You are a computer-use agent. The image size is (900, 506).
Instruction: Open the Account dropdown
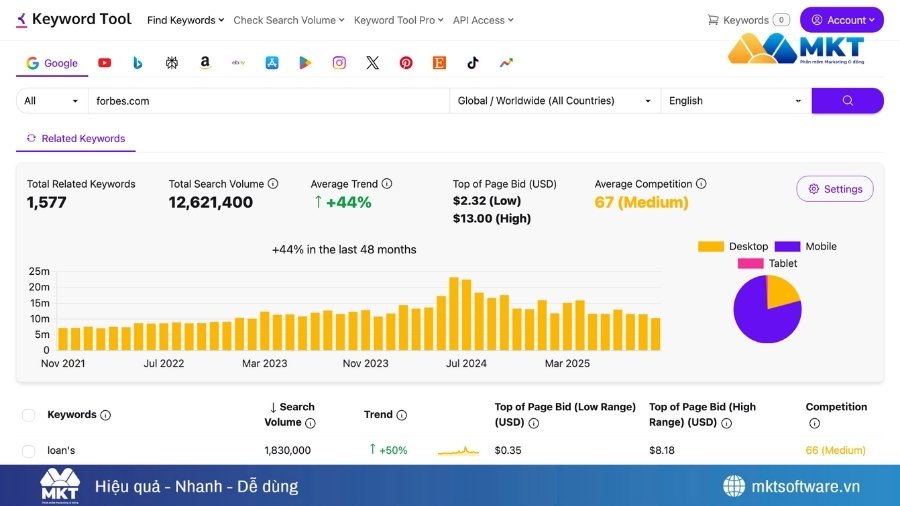[842, 20]
